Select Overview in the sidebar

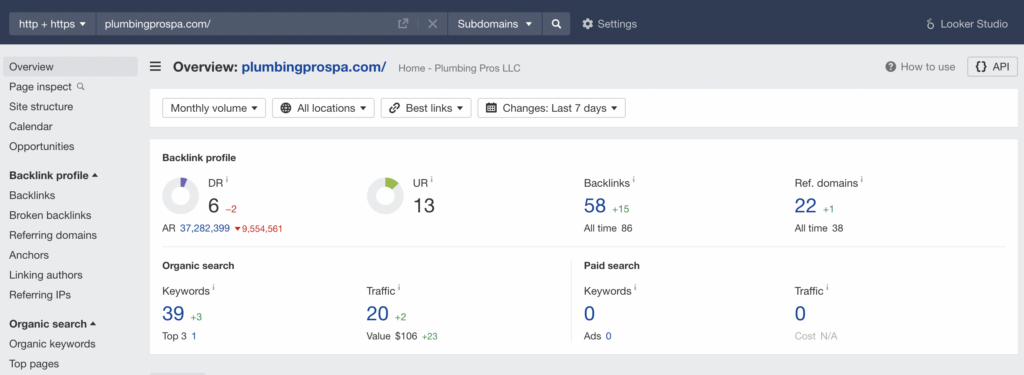(x=71, y=67)
